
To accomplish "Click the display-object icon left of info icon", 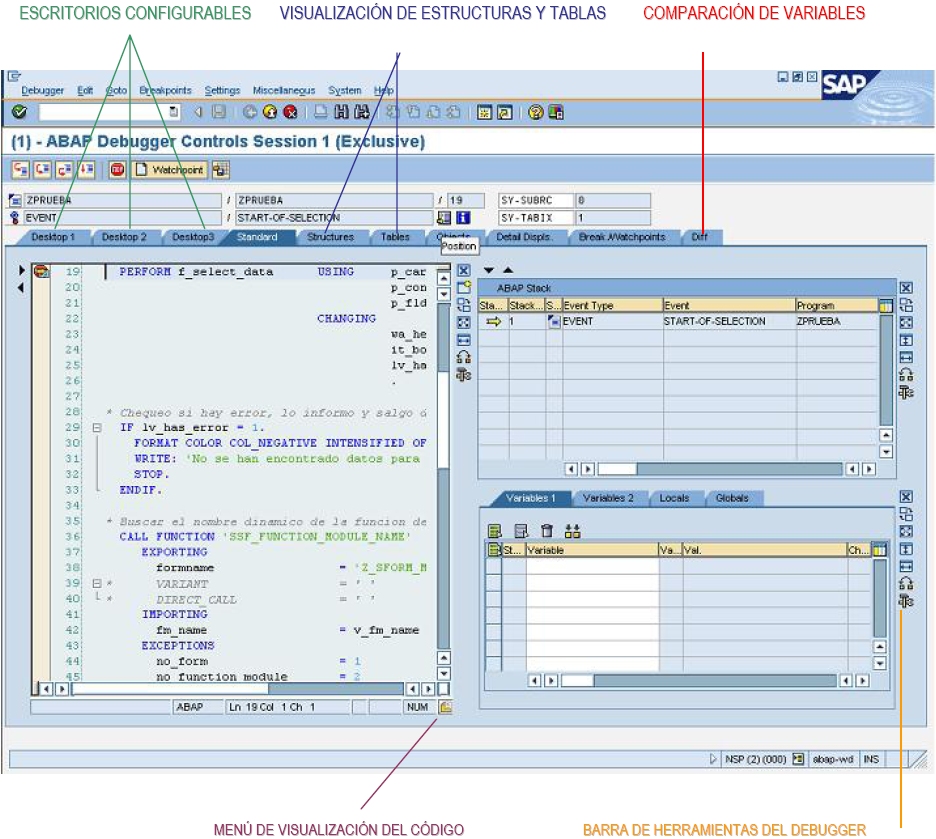I will 444,218.
